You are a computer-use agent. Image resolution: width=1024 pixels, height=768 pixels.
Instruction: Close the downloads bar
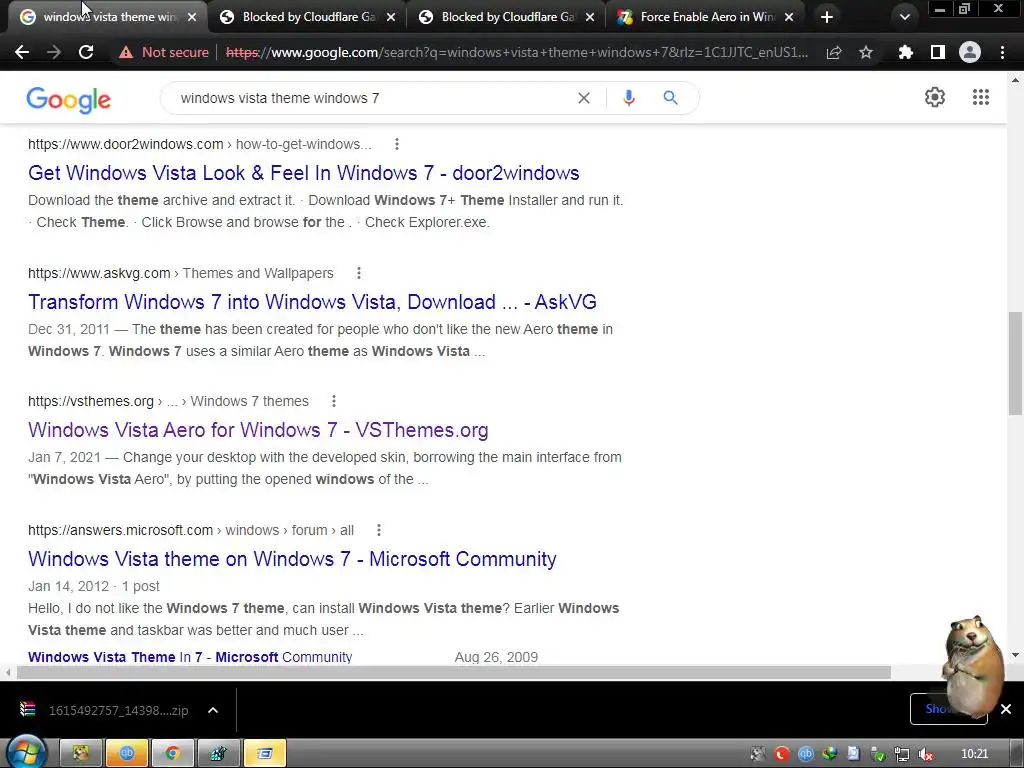click(x=1006, y=709)
